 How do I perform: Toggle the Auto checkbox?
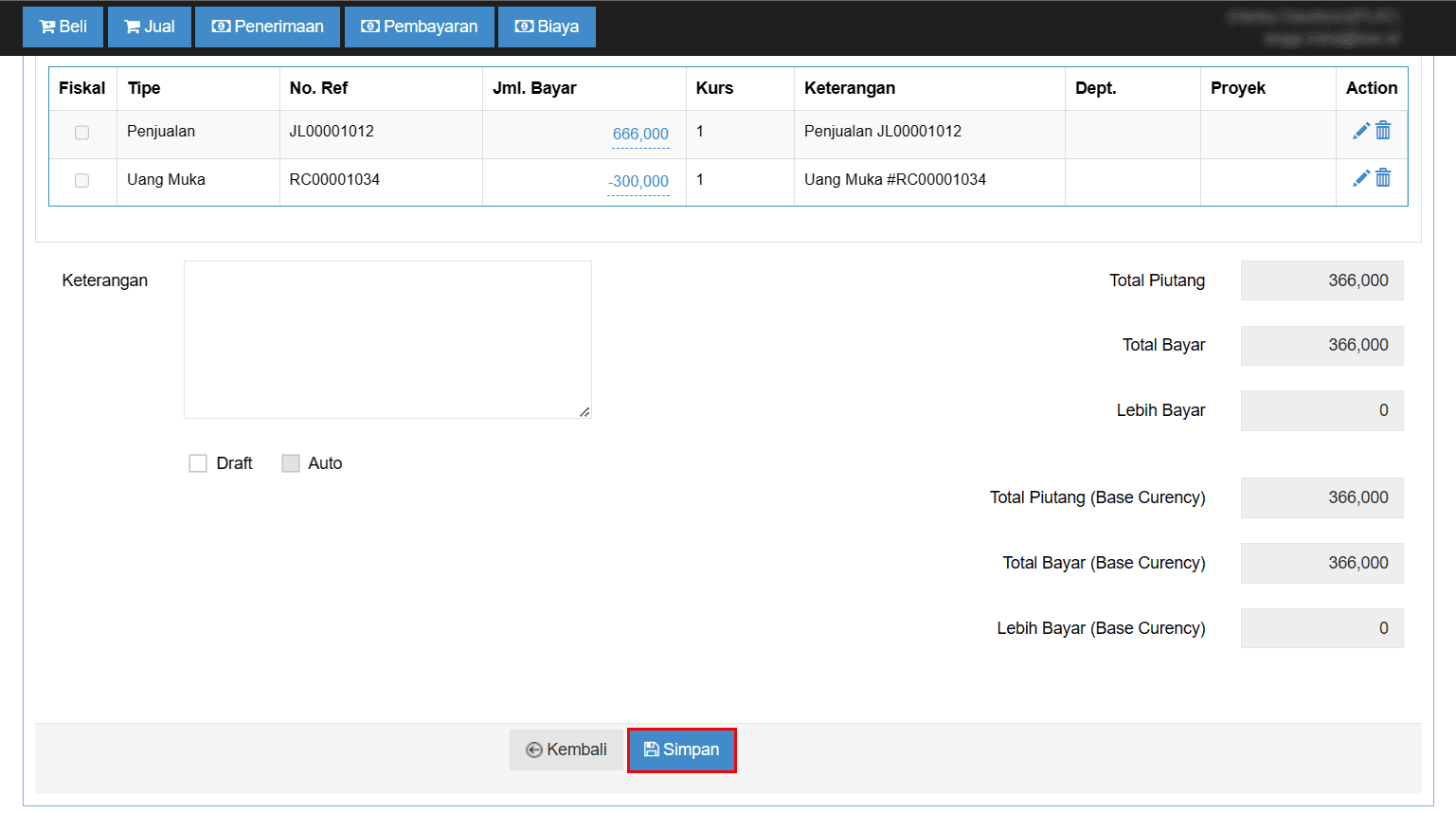point(291,463)
